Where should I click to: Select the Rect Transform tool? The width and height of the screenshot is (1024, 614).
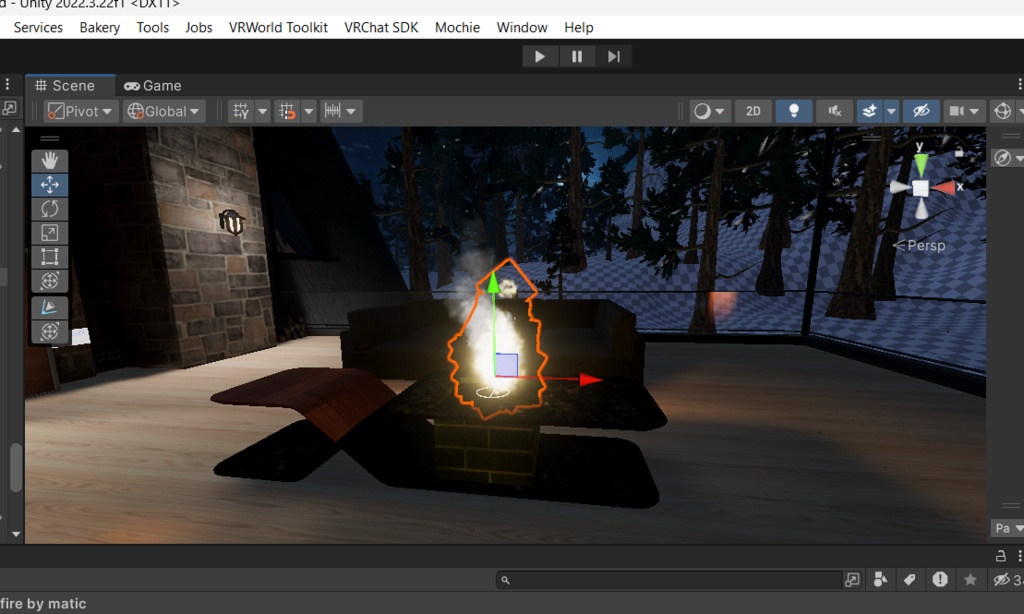point(49,256)
